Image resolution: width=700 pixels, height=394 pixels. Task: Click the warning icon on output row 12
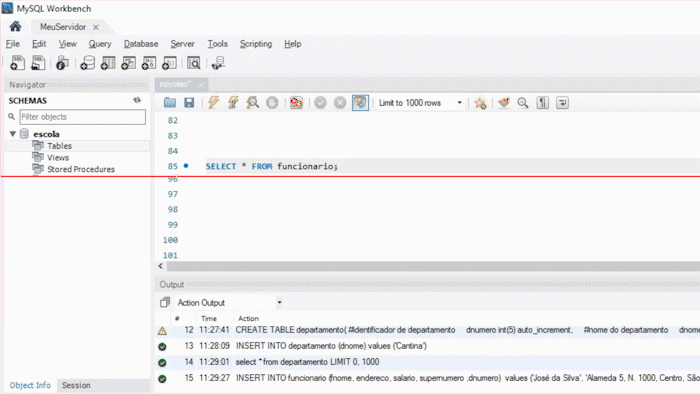coord(162,331)
